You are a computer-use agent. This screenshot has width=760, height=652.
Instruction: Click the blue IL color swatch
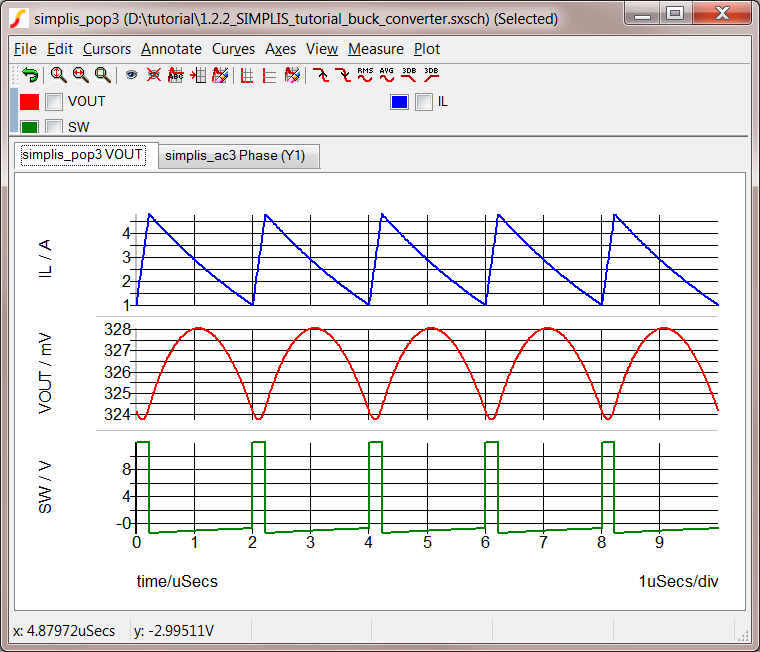pyautogui.click(x=399, y=101)
